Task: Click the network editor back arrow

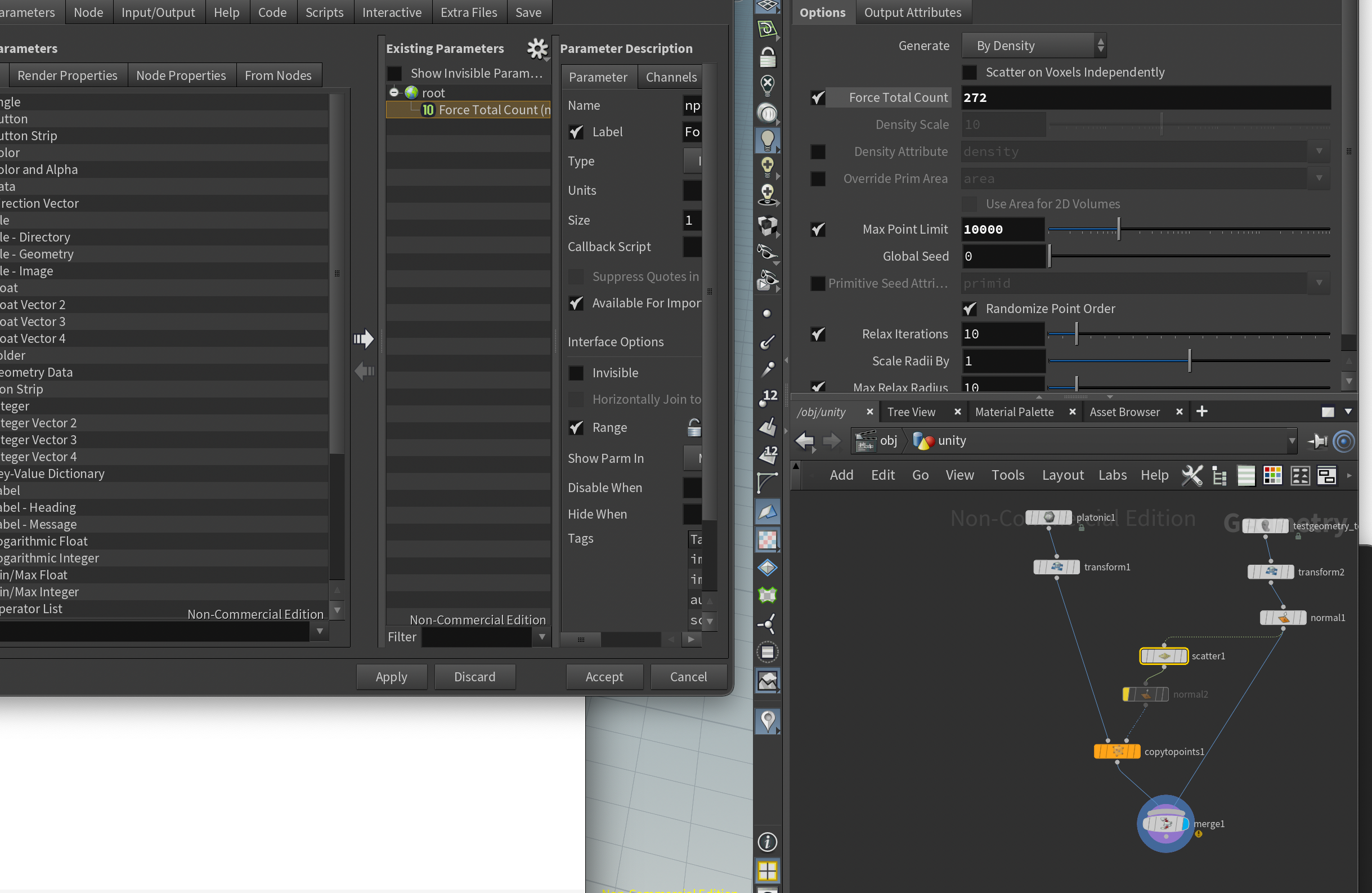Action: 805,441
